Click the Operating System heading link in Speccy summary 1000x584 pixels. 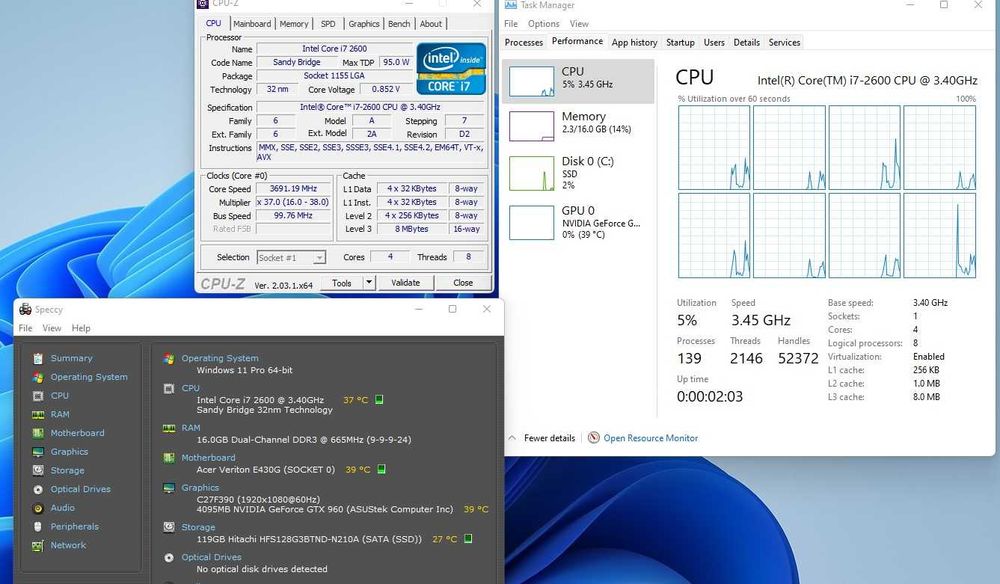tap(220, 358)
